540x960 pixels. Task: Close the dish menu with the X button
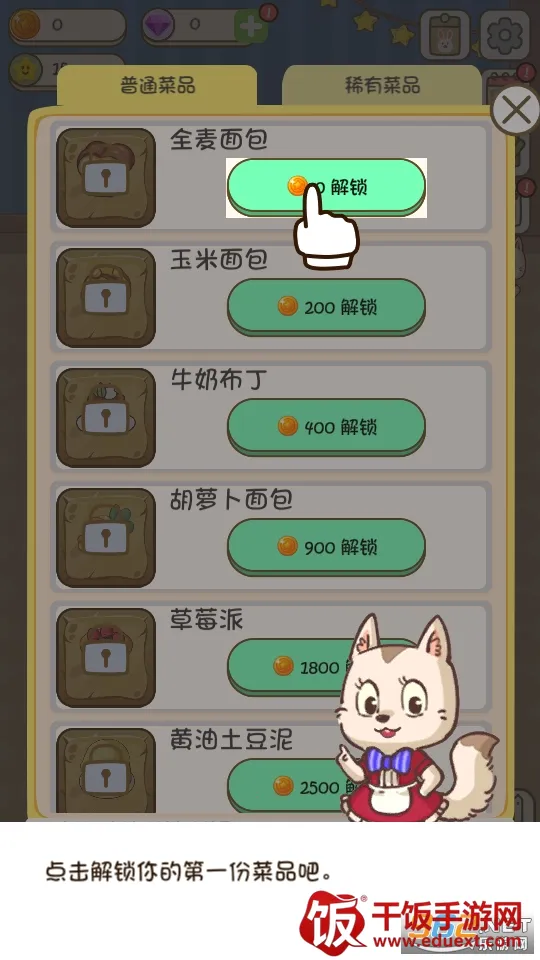click(516, 111)
